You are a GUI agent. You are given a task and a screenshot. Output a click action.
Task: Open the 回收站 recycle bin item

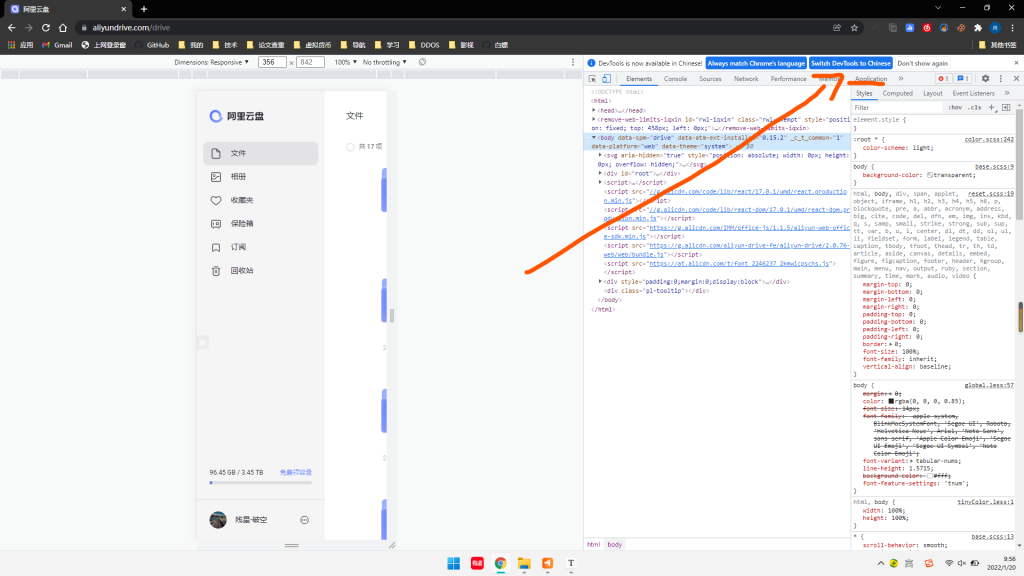coord(261,270)
